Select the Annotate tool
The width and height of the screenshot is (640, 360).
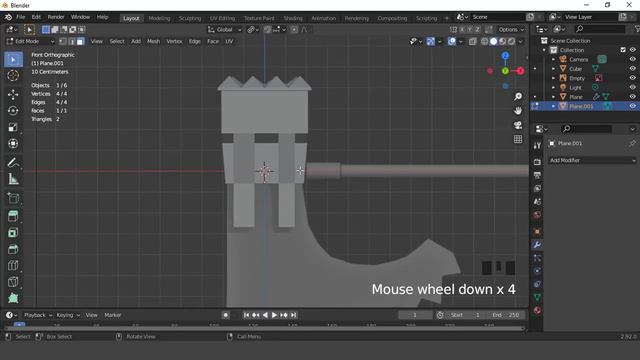coord(13,163)
